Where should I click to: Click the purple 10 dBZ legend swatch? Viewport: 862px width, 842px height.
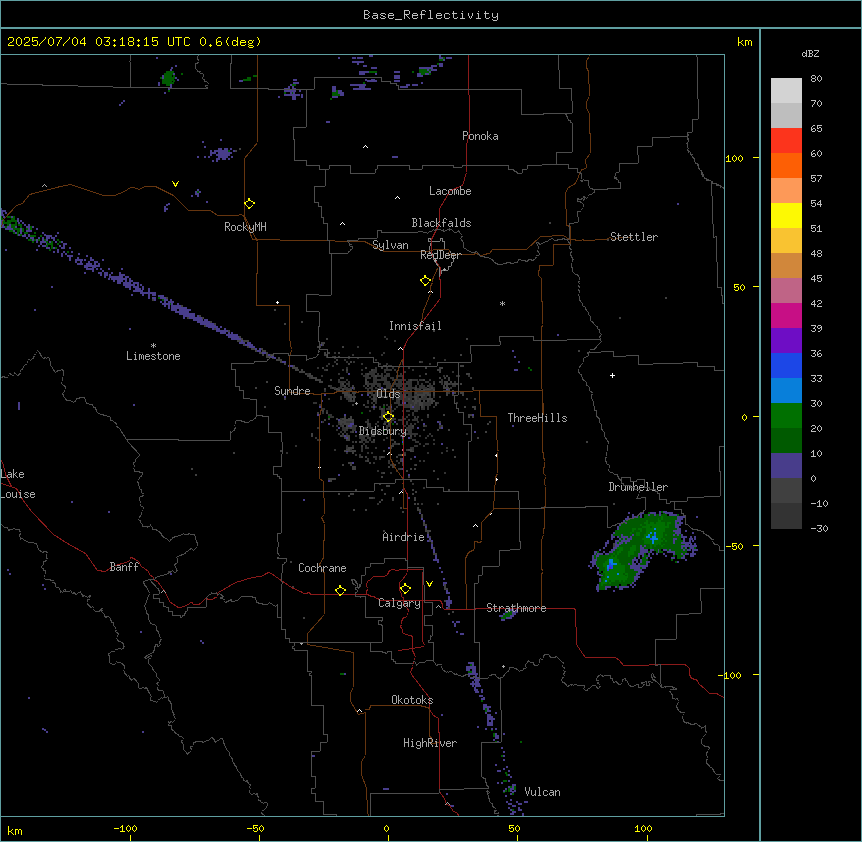[x=786, y=466]
